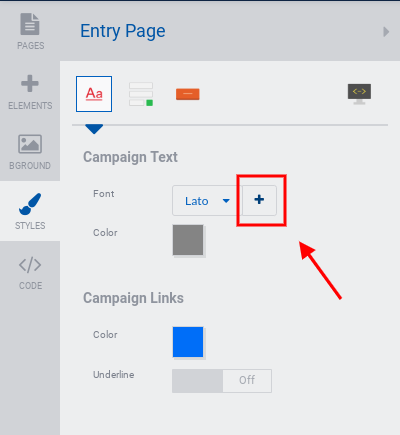
Task: Click the Campaign Links section heading
Action: point(133,298)
